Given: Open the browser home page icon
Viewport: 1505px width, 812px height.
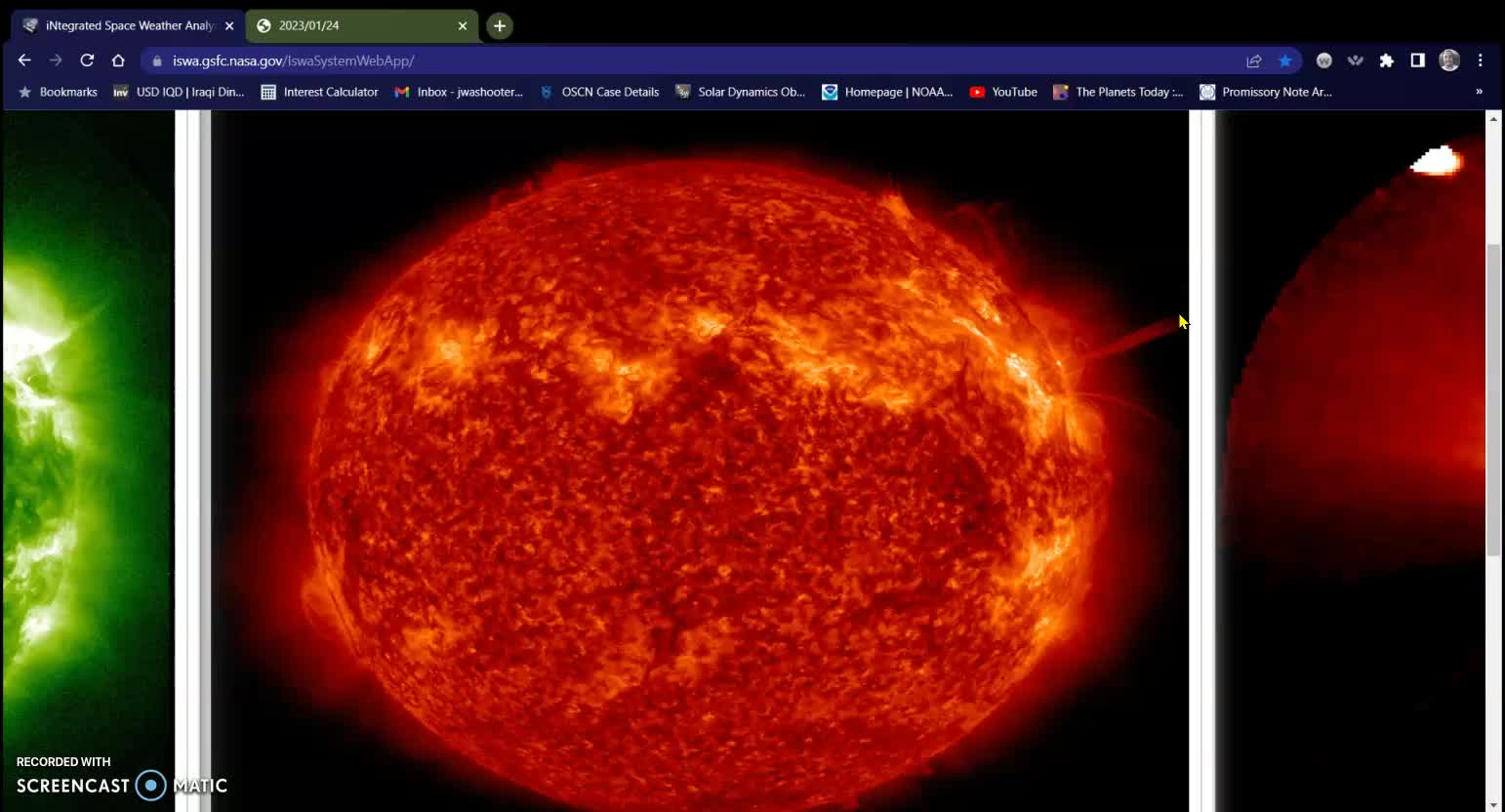Looking at the screenshot, I should (x=118, y=61).
